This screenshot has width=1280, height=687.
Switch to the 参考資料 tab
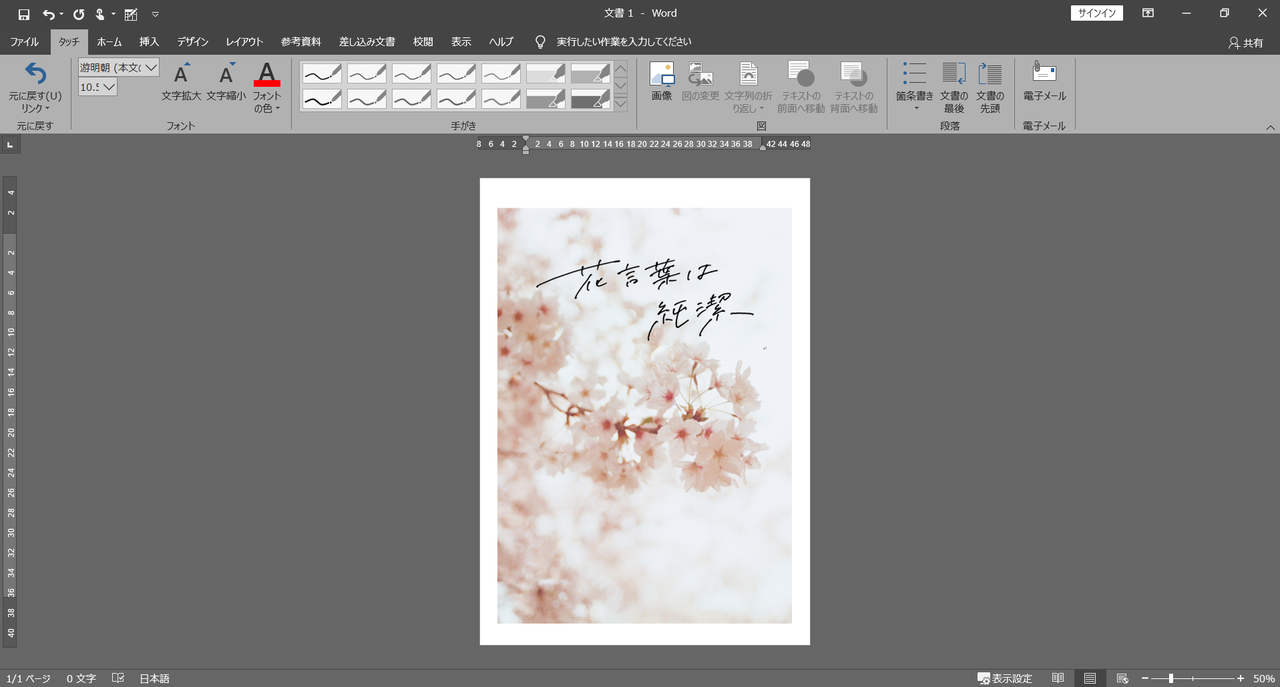(x=301, y=42)
